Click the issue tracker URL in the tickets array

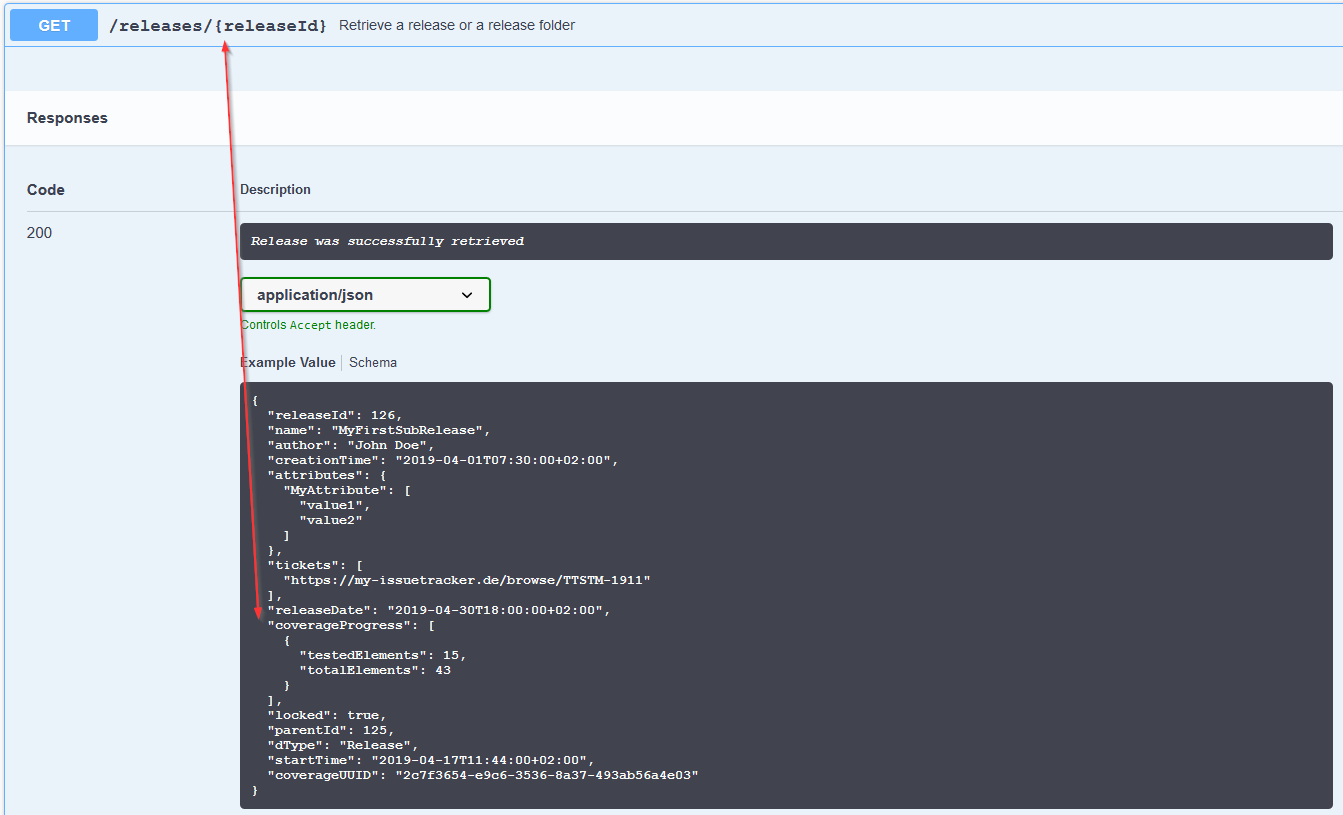(x=467, y=580)
